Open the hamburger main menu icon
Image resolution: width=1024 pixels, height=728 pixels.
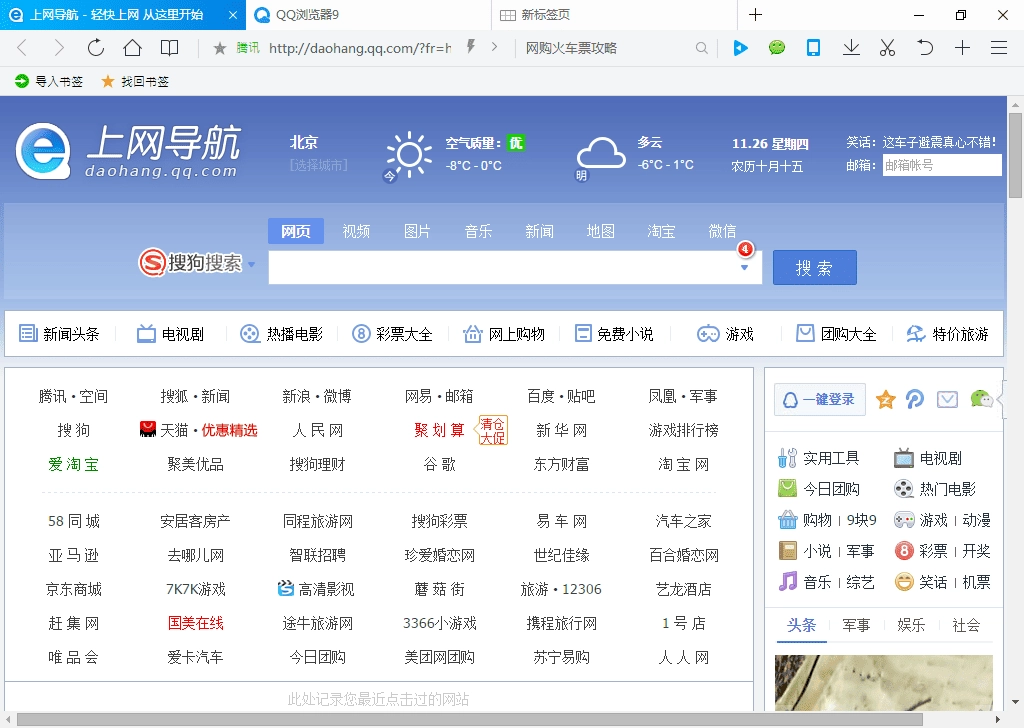pos(999,48)
